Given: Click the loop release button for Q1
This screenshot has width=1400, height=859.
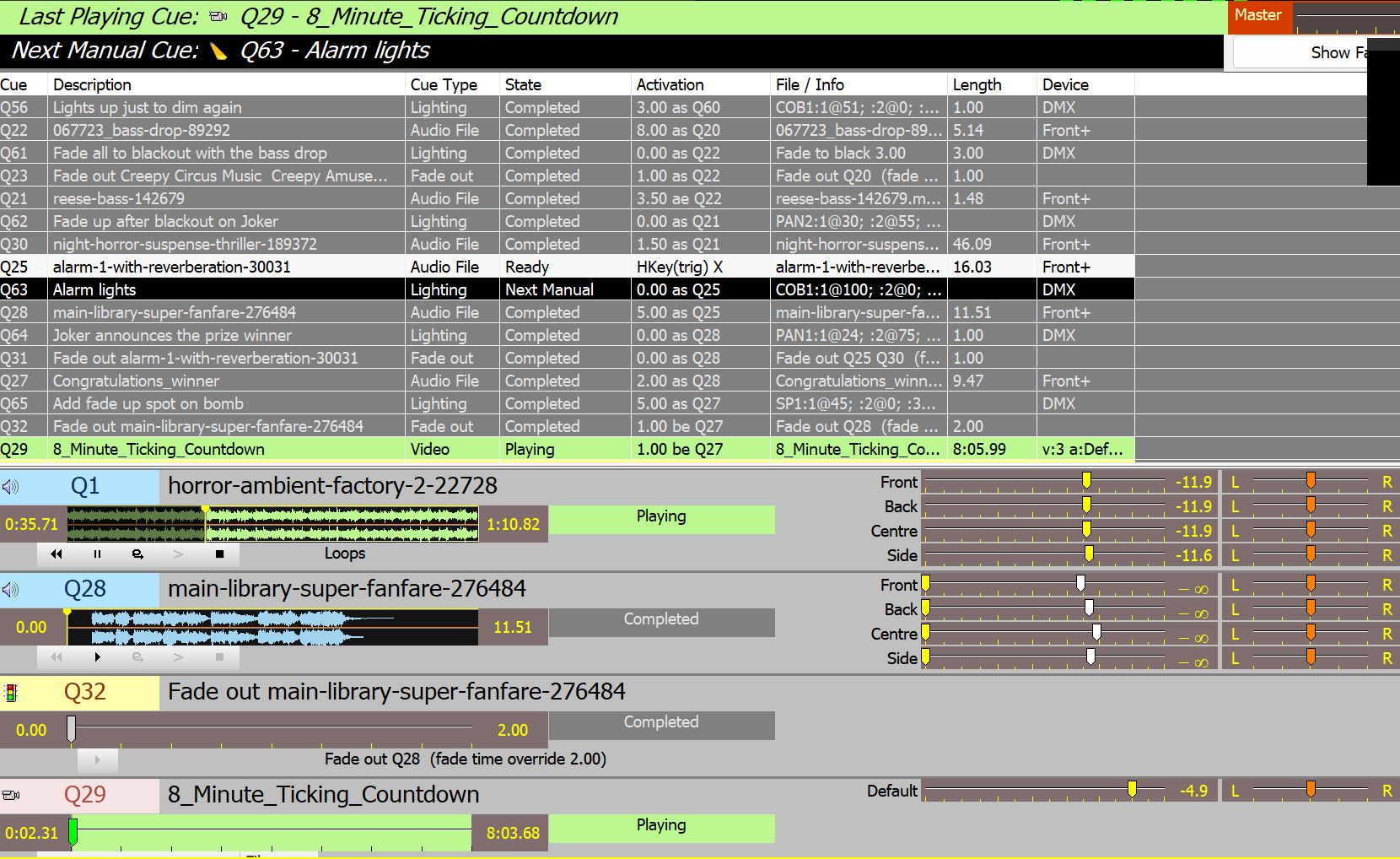Looking at the screenshot, I should tap(137, 554).
